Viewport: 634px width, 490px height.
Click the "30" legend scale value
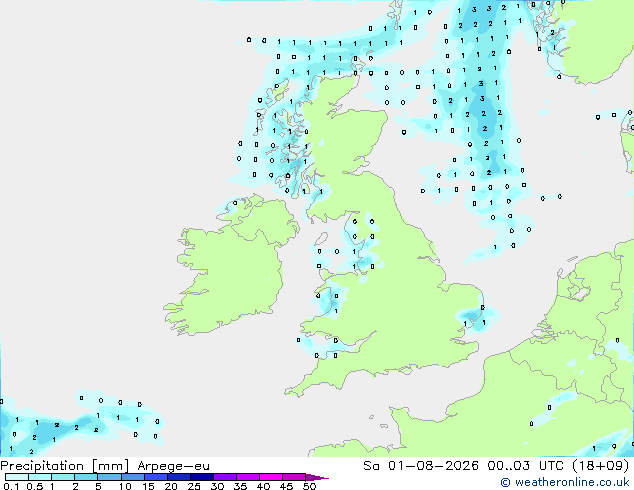click(217, 486)
